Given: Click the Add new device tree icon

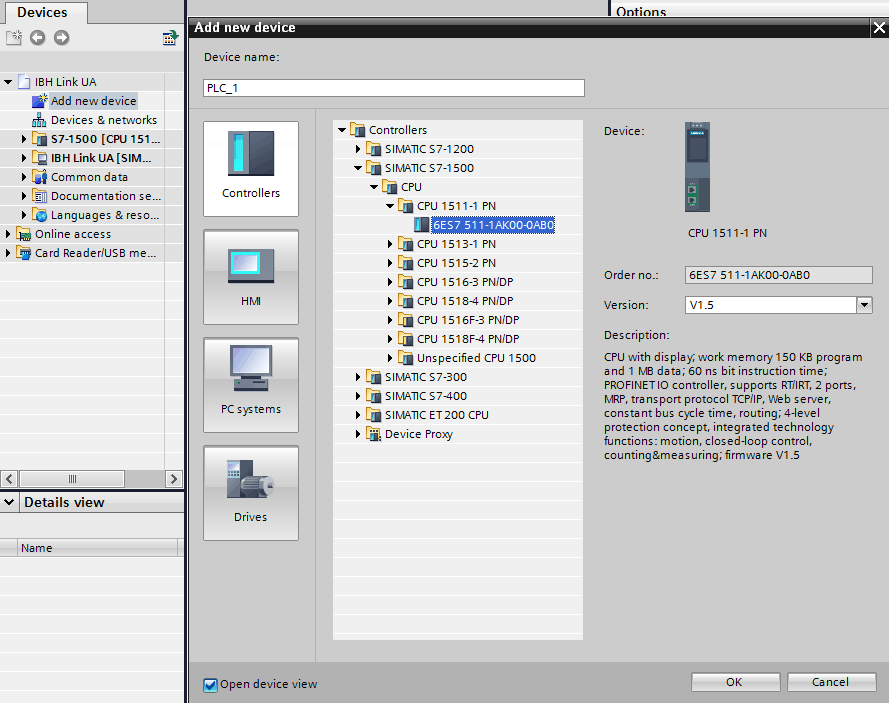Looking at the screenshot, I should pyautogui.click(x=40, y=101).
